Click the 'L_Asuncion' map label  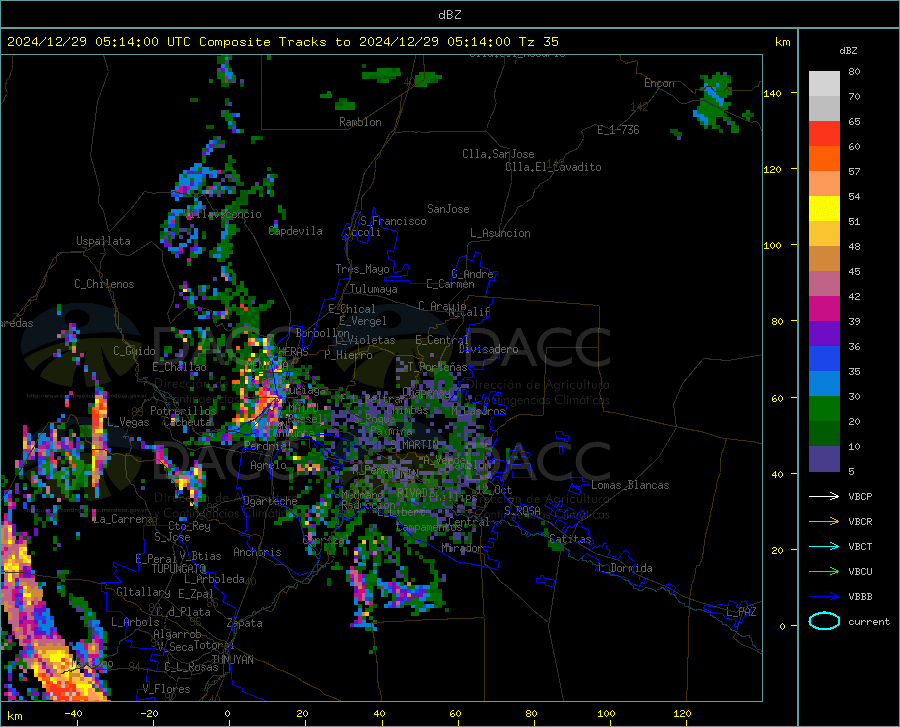[500, 233]
